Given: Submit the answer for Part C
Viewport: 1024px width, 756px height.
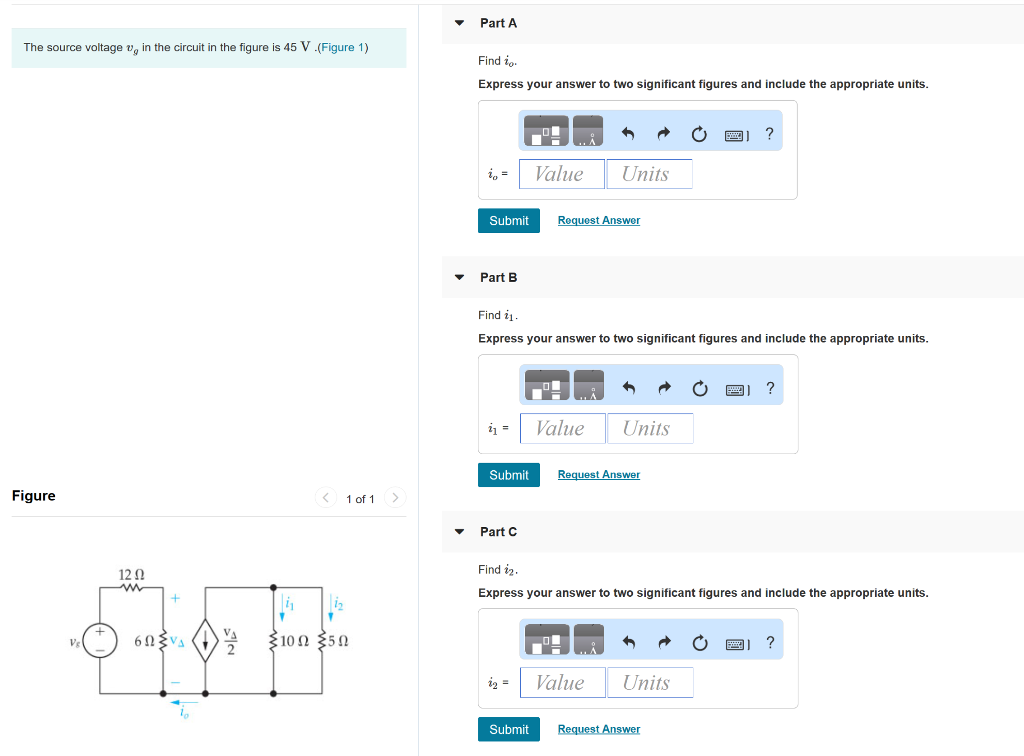Looking at the screenshot, I should (508, 729).
